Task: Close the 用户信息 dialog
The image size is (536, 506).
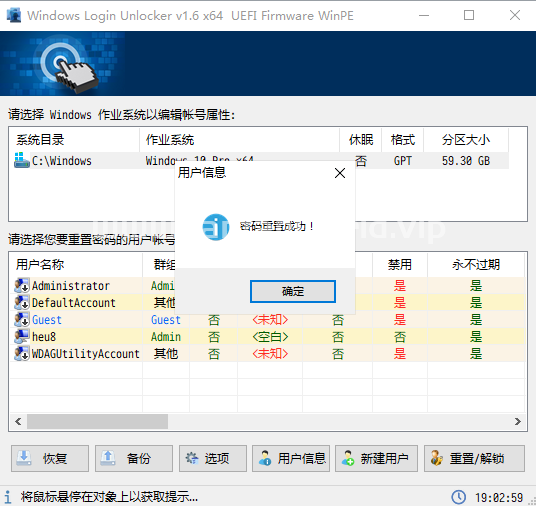Action: click(340, 173)
